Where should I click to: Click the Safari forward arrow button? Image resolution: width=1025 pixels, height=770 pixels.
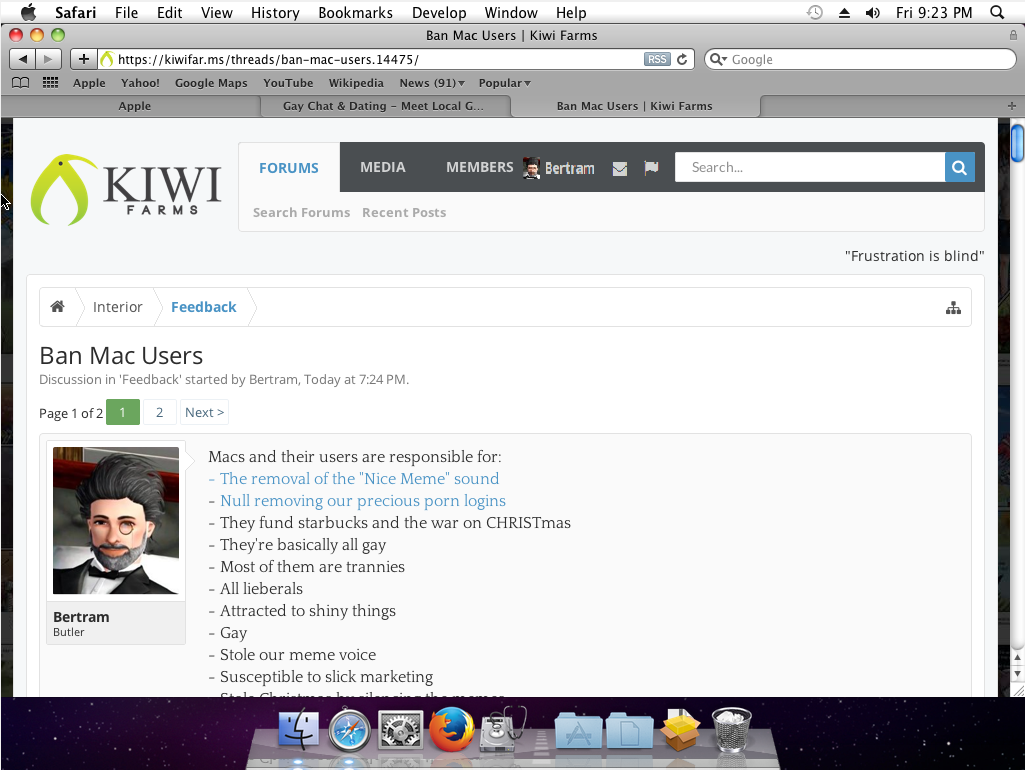click(48, 59)
